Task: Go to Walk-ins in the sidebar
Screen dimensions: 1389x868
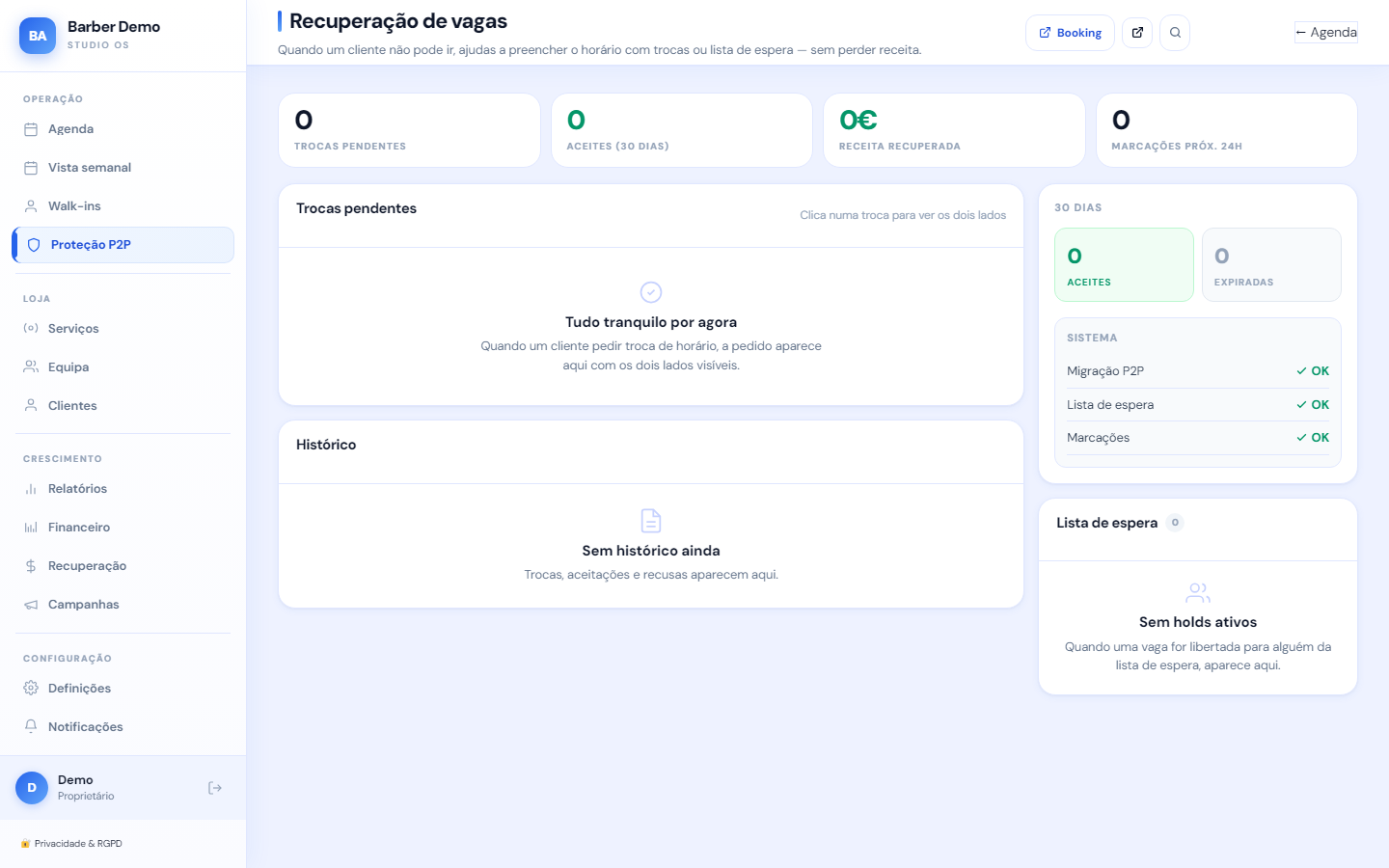Action: [123, 206]
